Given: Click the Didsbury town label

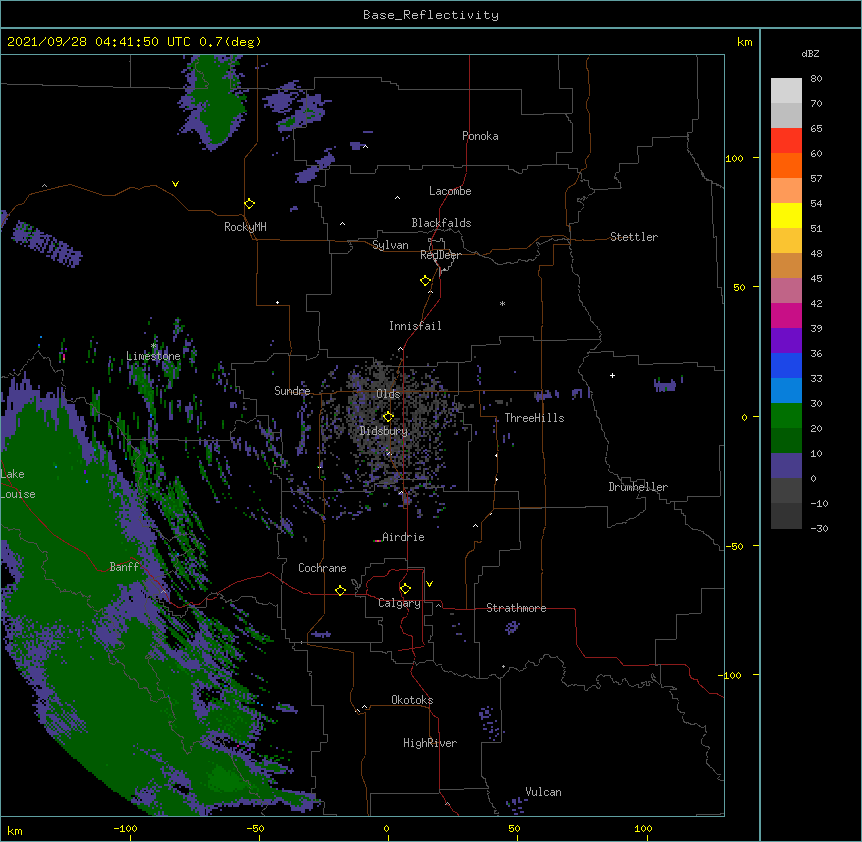Looking at the screenshot, I should click(384, 431).
